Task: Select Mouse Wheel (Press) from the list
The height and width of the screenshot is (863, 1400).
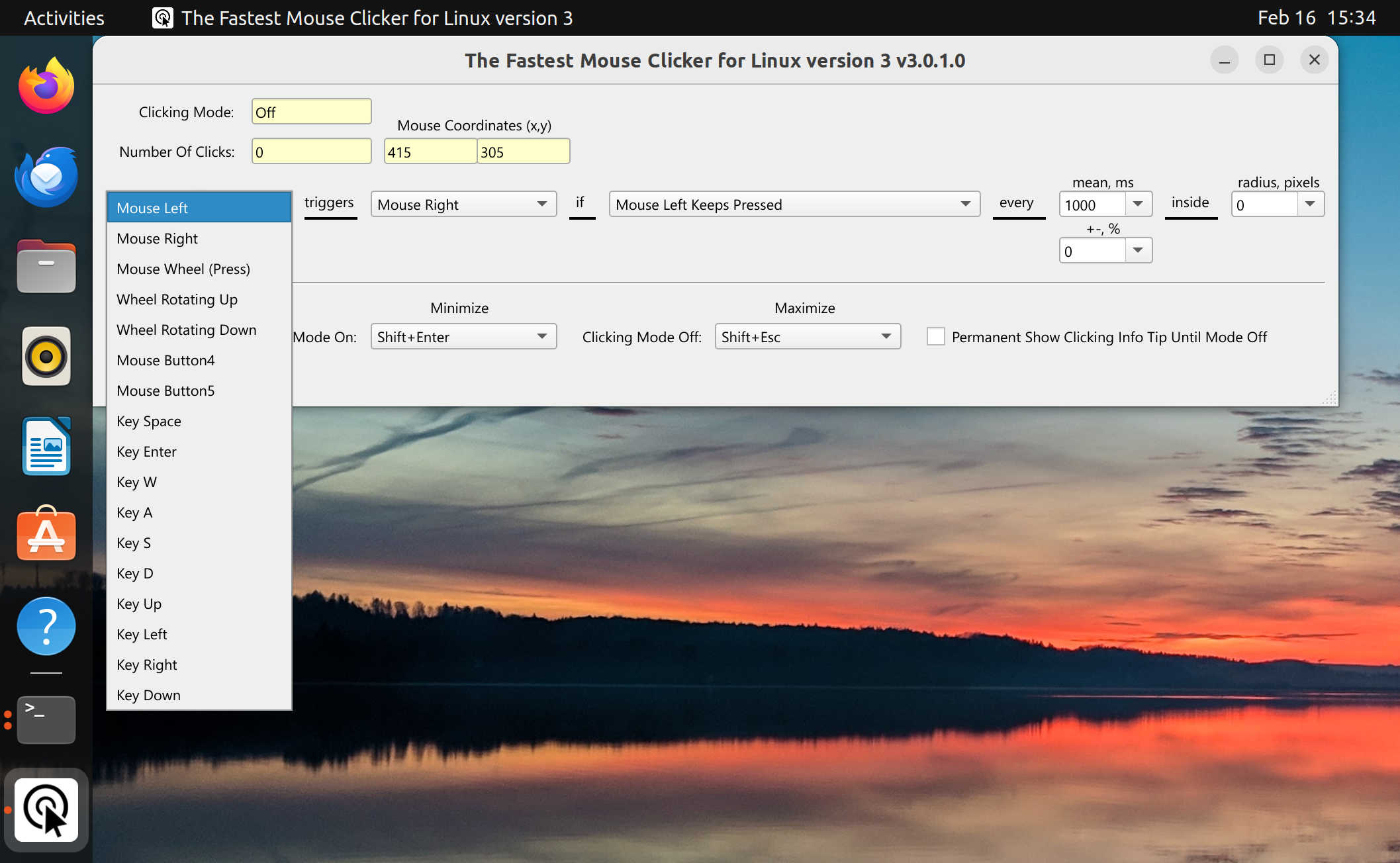Action: point(183,269)
